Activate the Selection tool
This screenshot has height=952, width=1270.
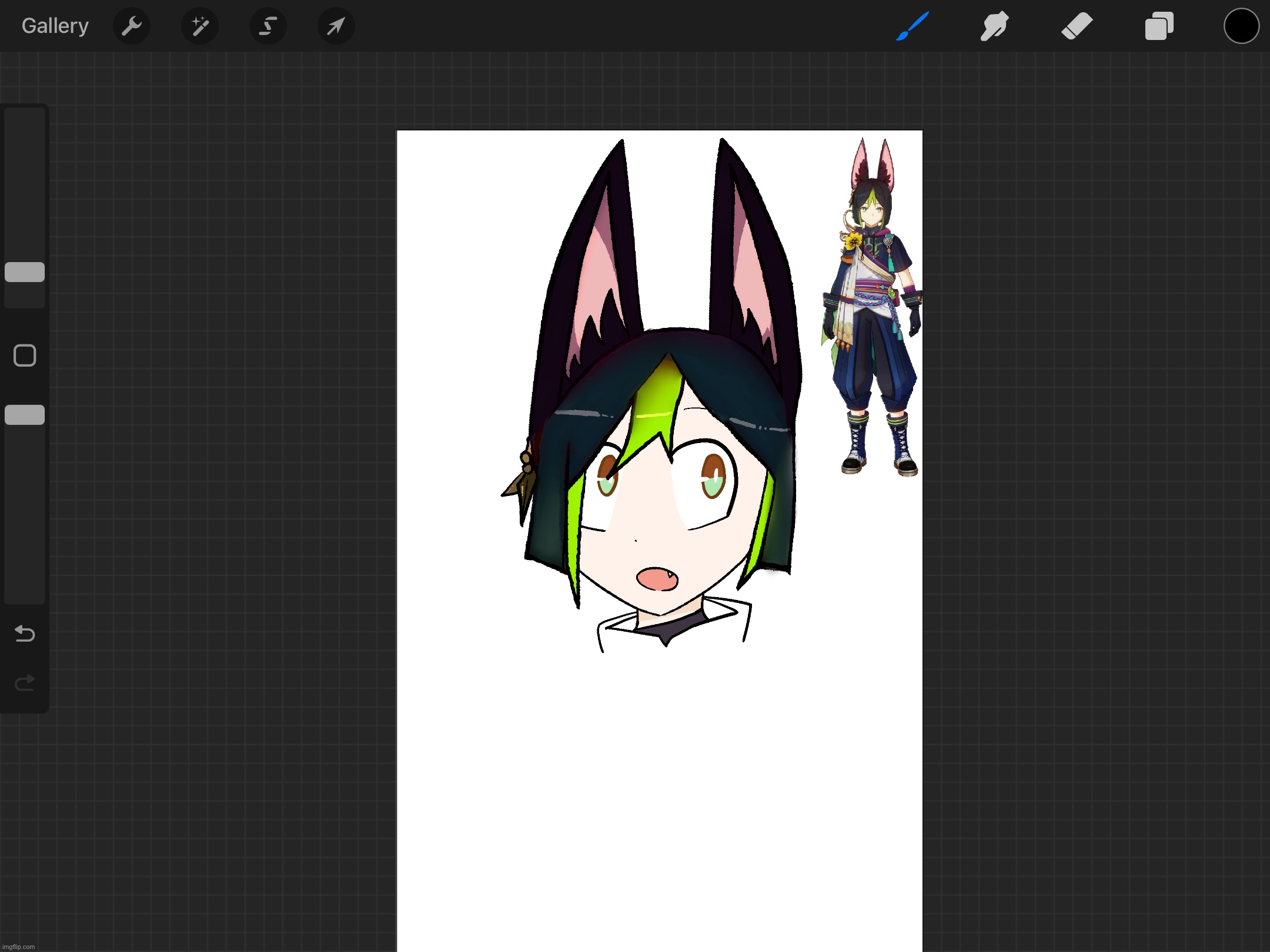click(x=268, y=26)
